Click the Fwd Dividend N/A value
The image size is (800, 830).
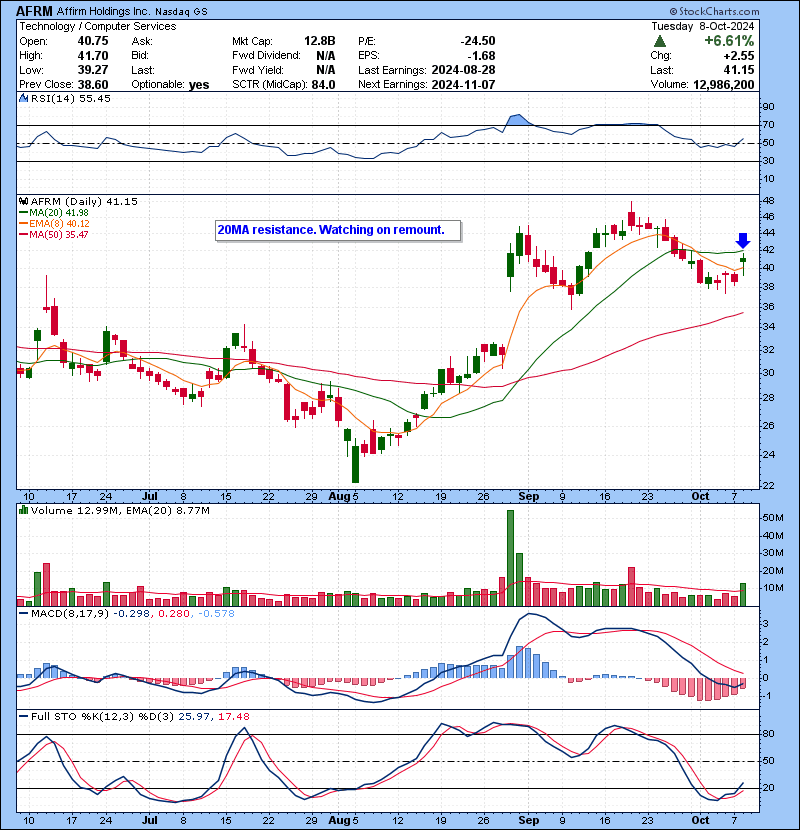coord(326,56)
